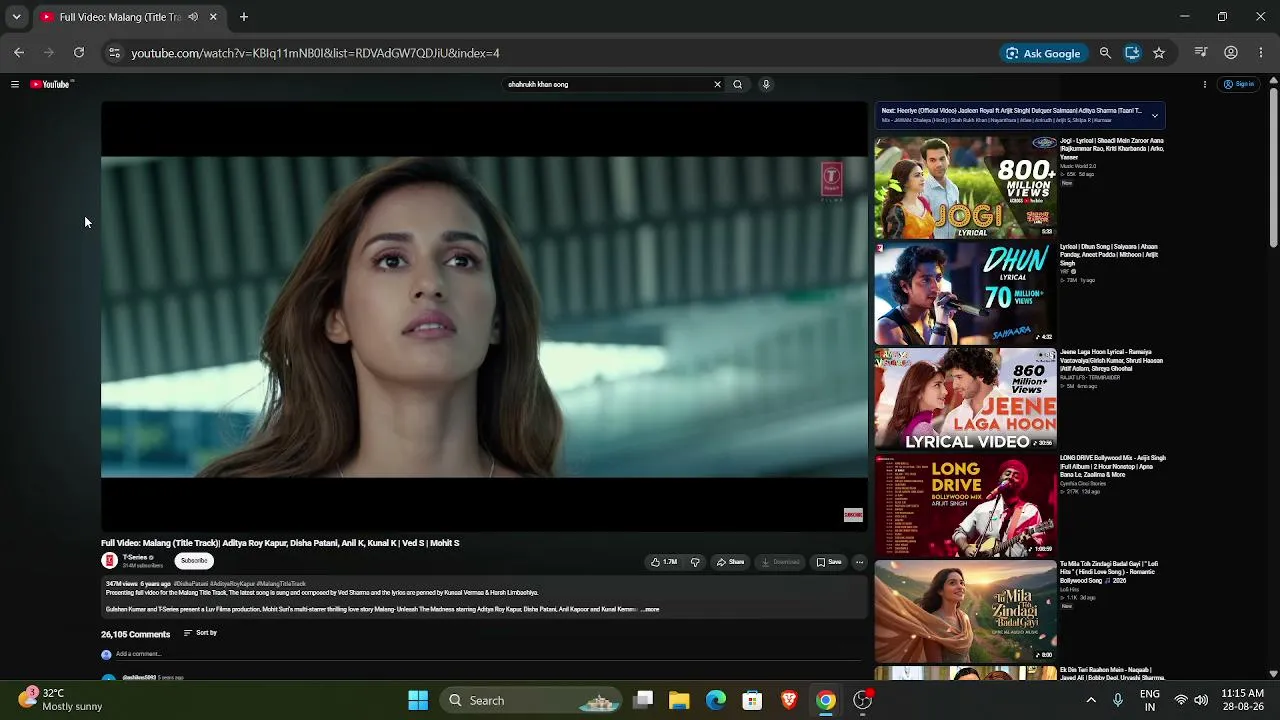Open Jeene Laga Hoon lyrical thumbnail
Image resolution: width=1280 pixels, height=720 pixels.
pyautogui.click(x=965, y=400)
